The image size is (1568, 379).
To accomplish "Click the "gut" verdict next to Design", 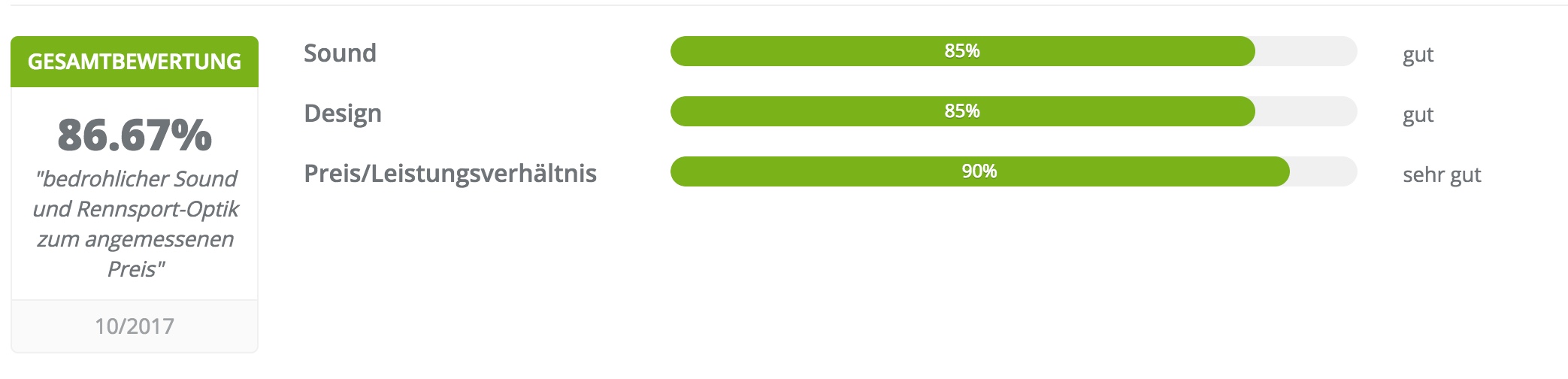I will click(1418, 115).
